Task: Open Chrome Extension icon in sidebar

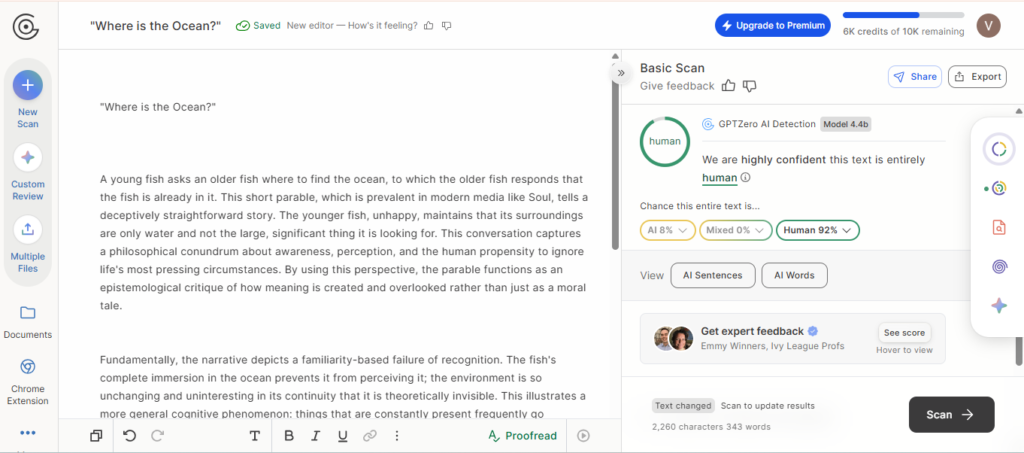Action: click(27, 367)
